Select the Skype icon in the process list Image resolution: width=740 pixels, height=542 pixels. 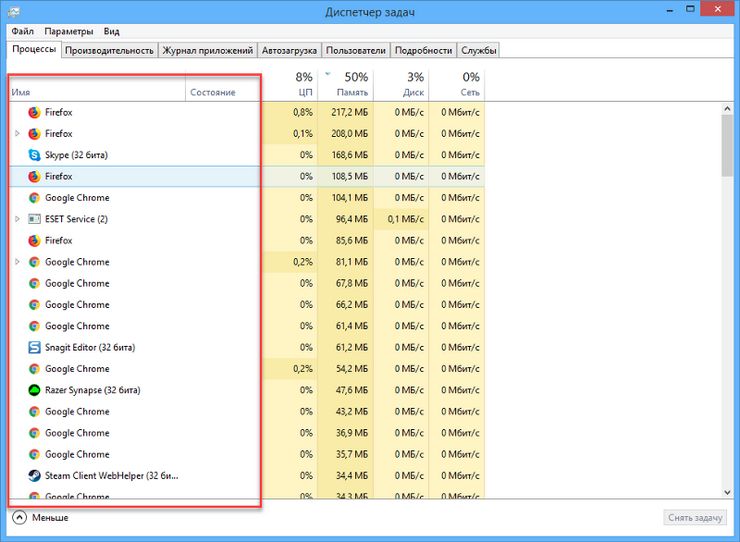click(34, 155)
